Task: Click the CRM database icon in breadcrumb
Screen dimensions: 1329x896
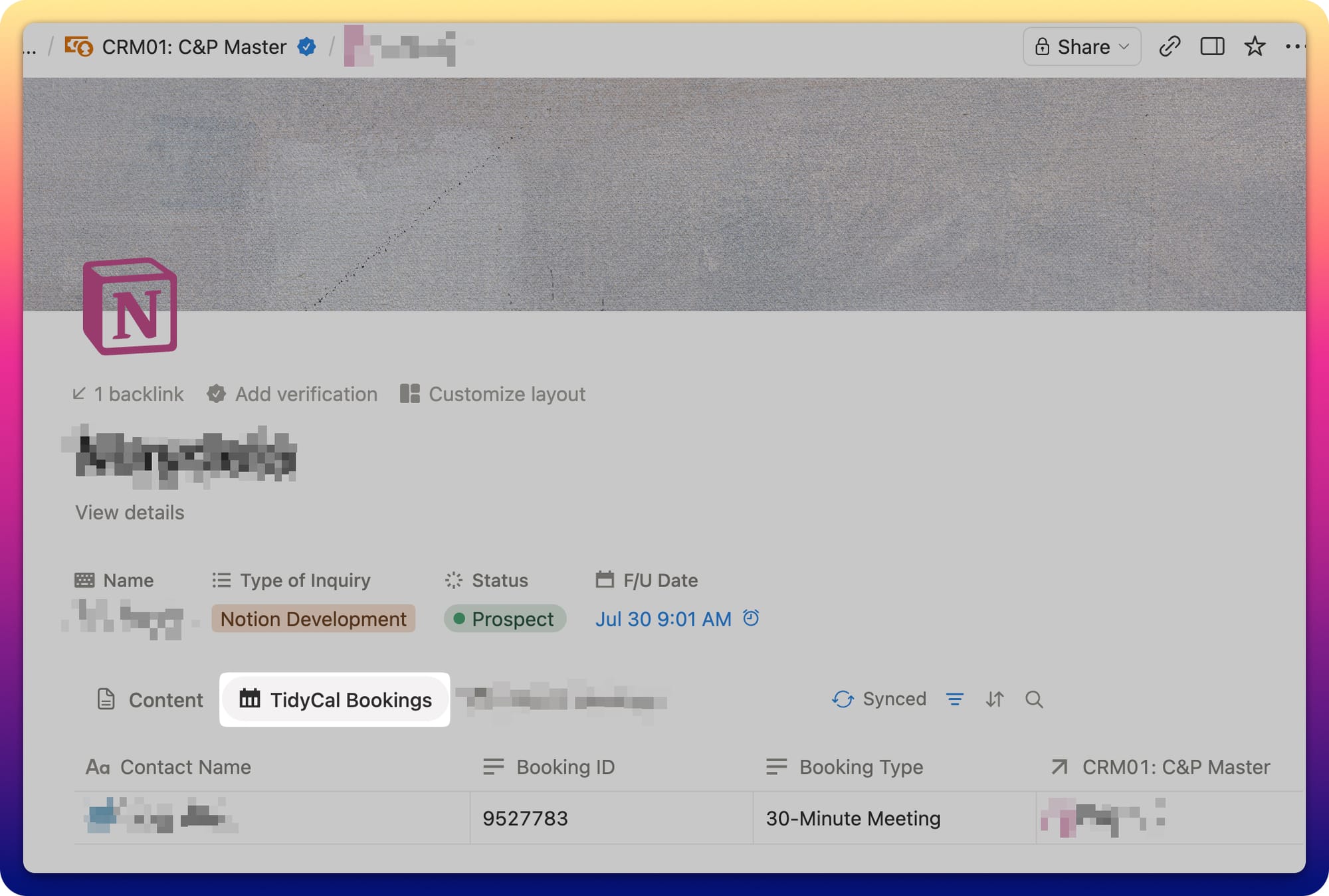Action: coord(79,46)
